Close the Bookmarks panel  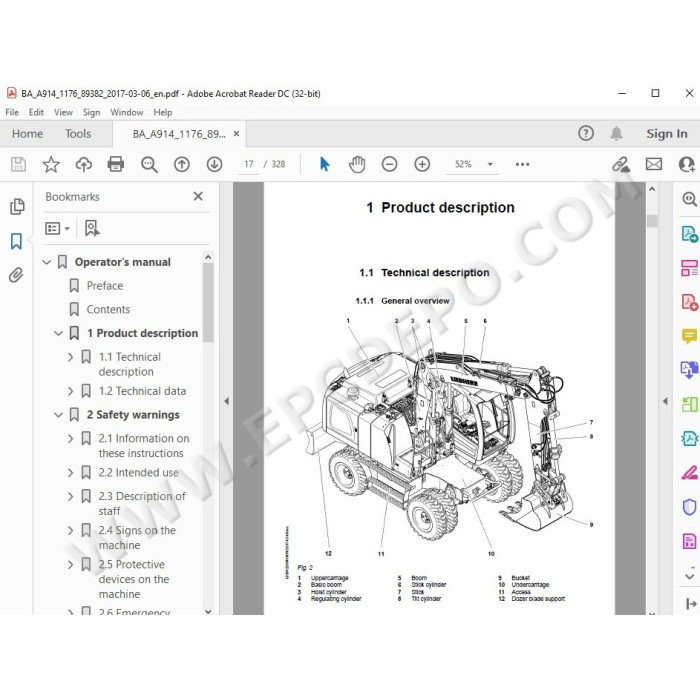(x=198, y=196)
